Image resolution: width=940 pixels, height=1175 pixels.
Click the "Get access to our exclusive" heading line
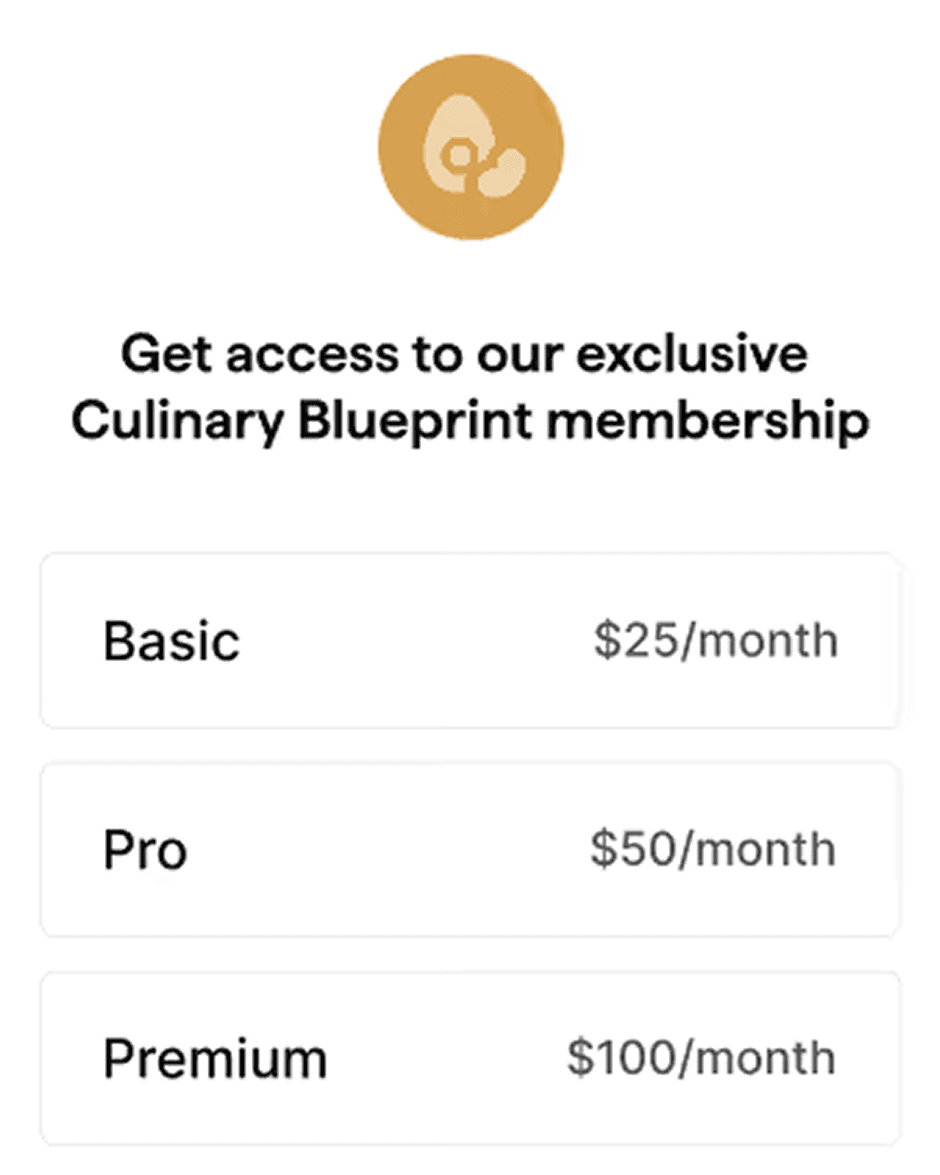coord(465,354)
